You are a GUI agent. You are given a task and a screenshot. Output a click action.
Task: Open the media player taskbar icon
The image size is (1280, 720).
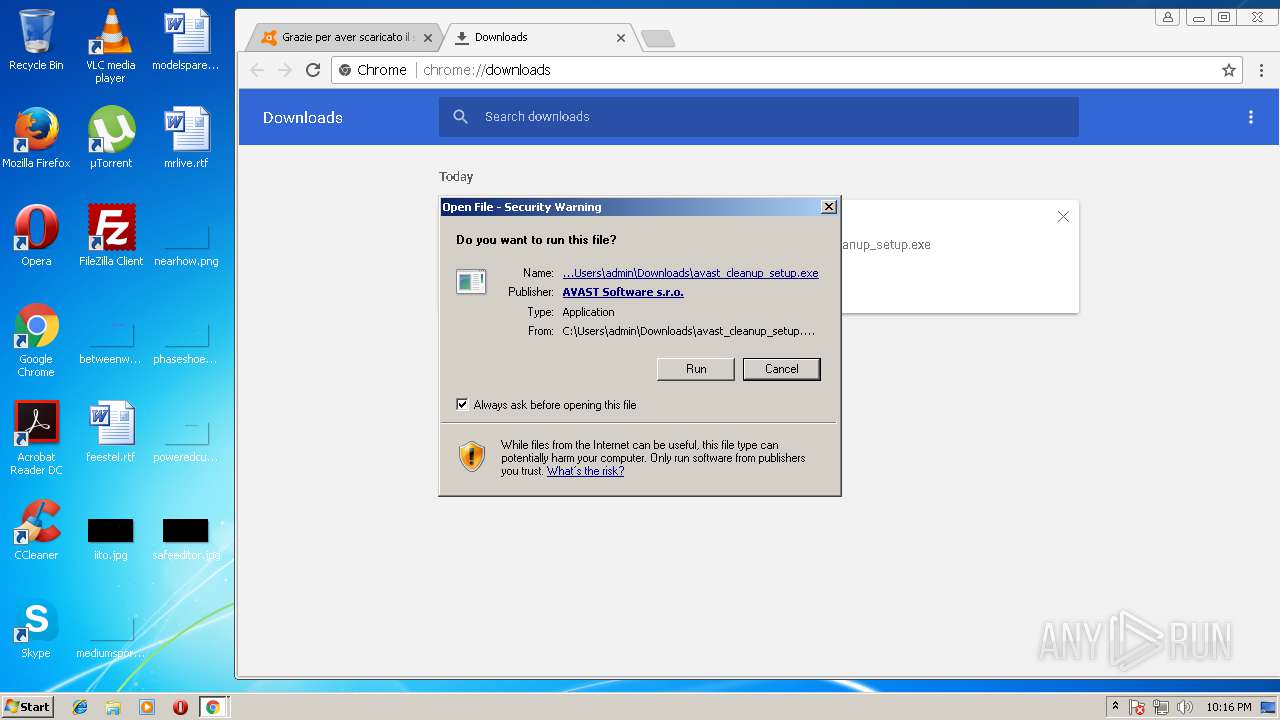(x=147, y=707)
